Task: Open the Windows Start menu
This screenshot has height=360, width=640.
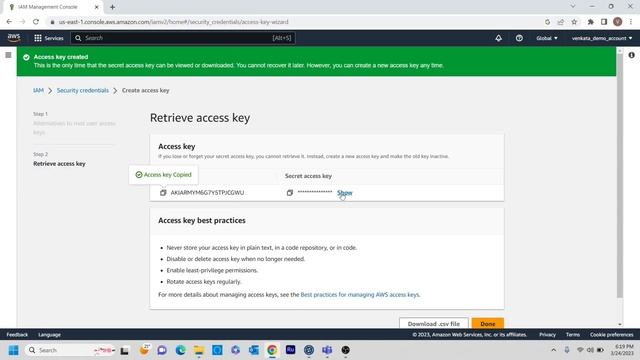Action: pyautogui.click(x=13, y=350)
